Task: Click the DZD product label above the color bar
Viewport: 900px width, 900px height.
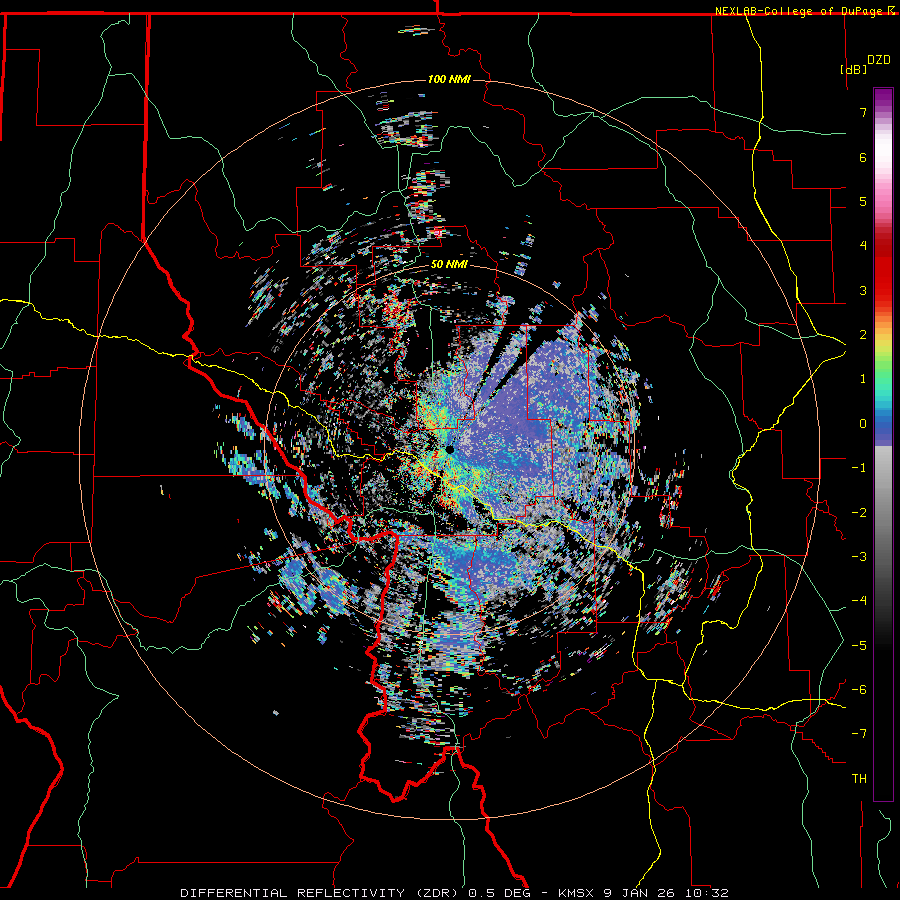Action: coord(878,60)
